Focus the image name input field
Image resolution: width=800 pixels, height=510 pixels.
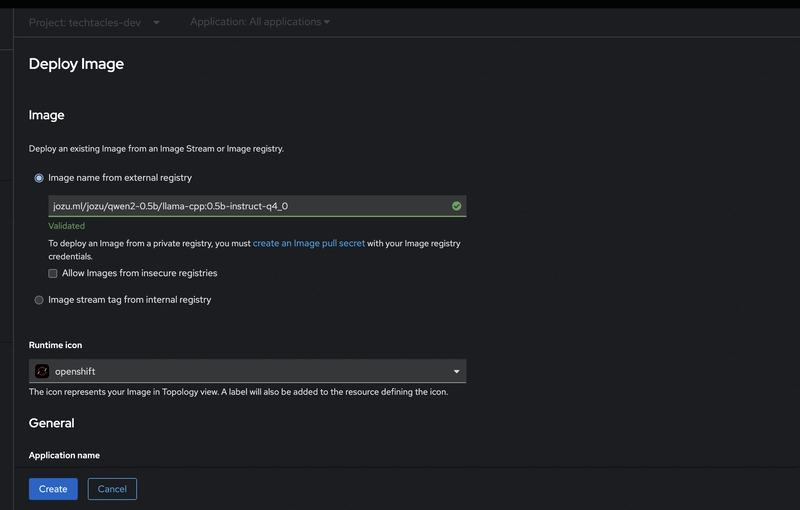tap(257, 206)
